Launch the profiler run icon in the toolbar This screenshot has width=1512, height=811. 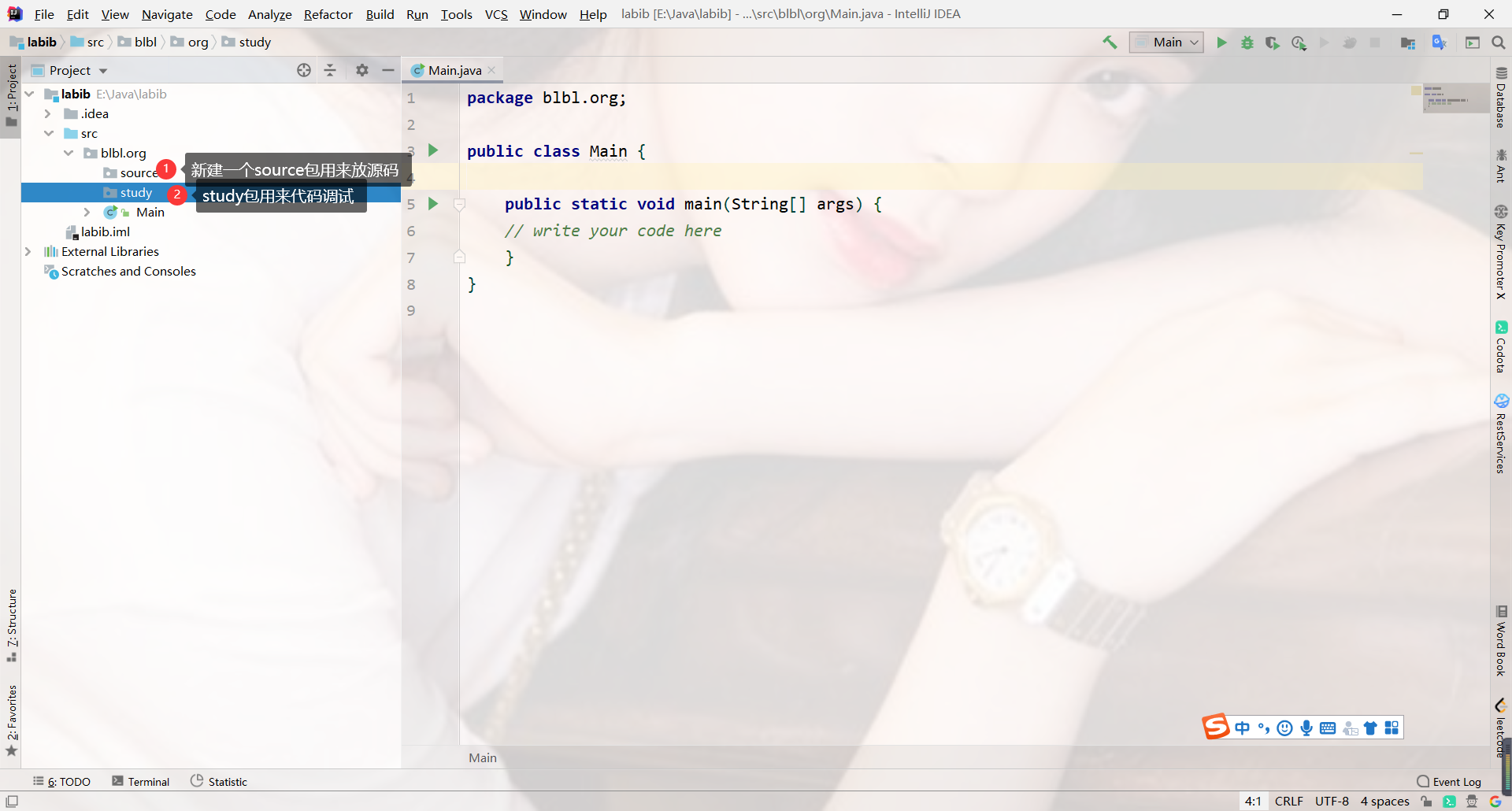point(1299,43)
